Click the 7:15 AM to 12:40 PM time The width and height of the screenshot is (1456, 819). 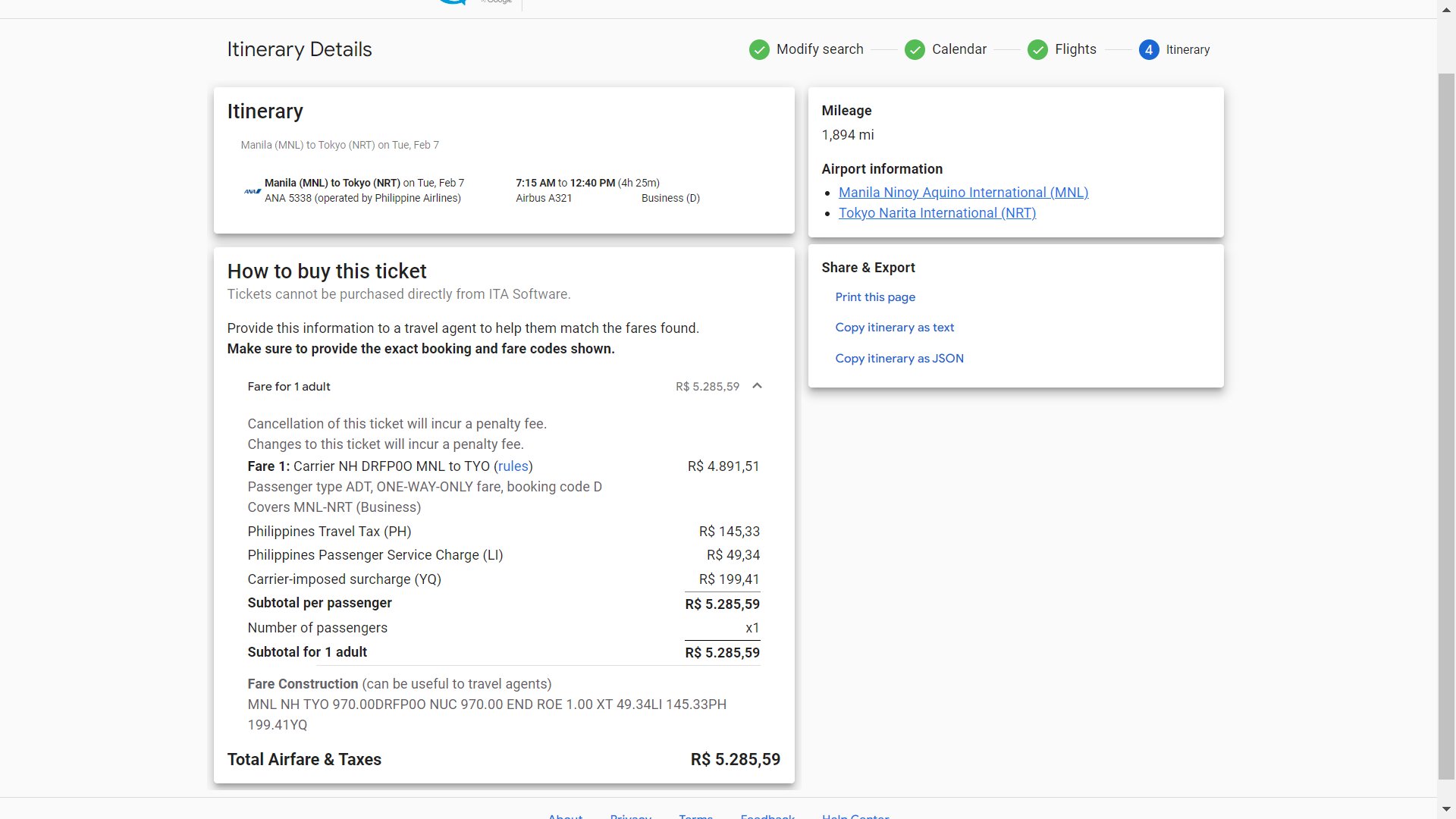pyautogui.click(x=565, y=183)
